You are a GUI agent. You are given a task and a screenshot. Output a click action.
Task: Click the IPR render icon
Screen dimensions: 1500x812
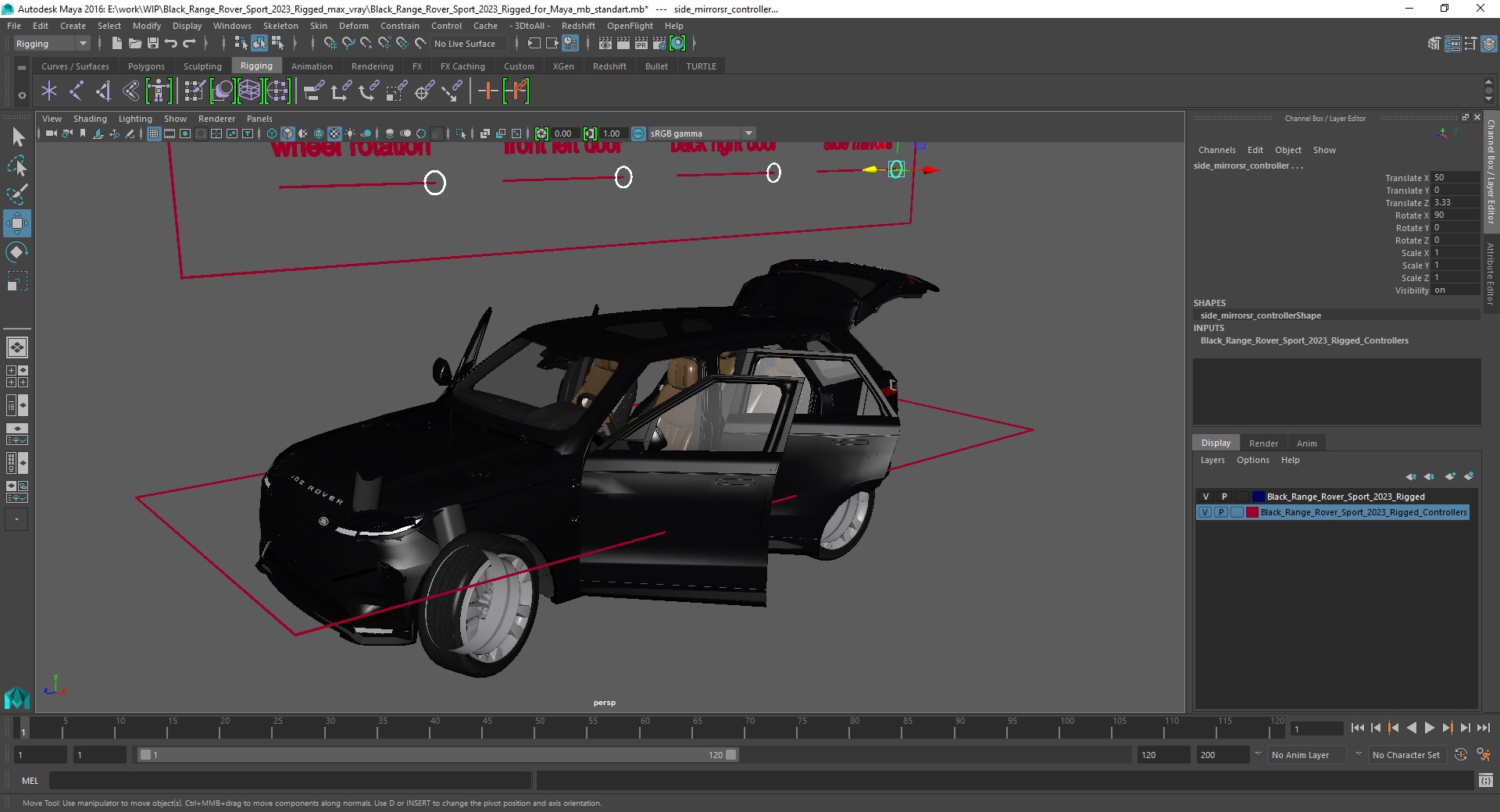coord(641,44)
